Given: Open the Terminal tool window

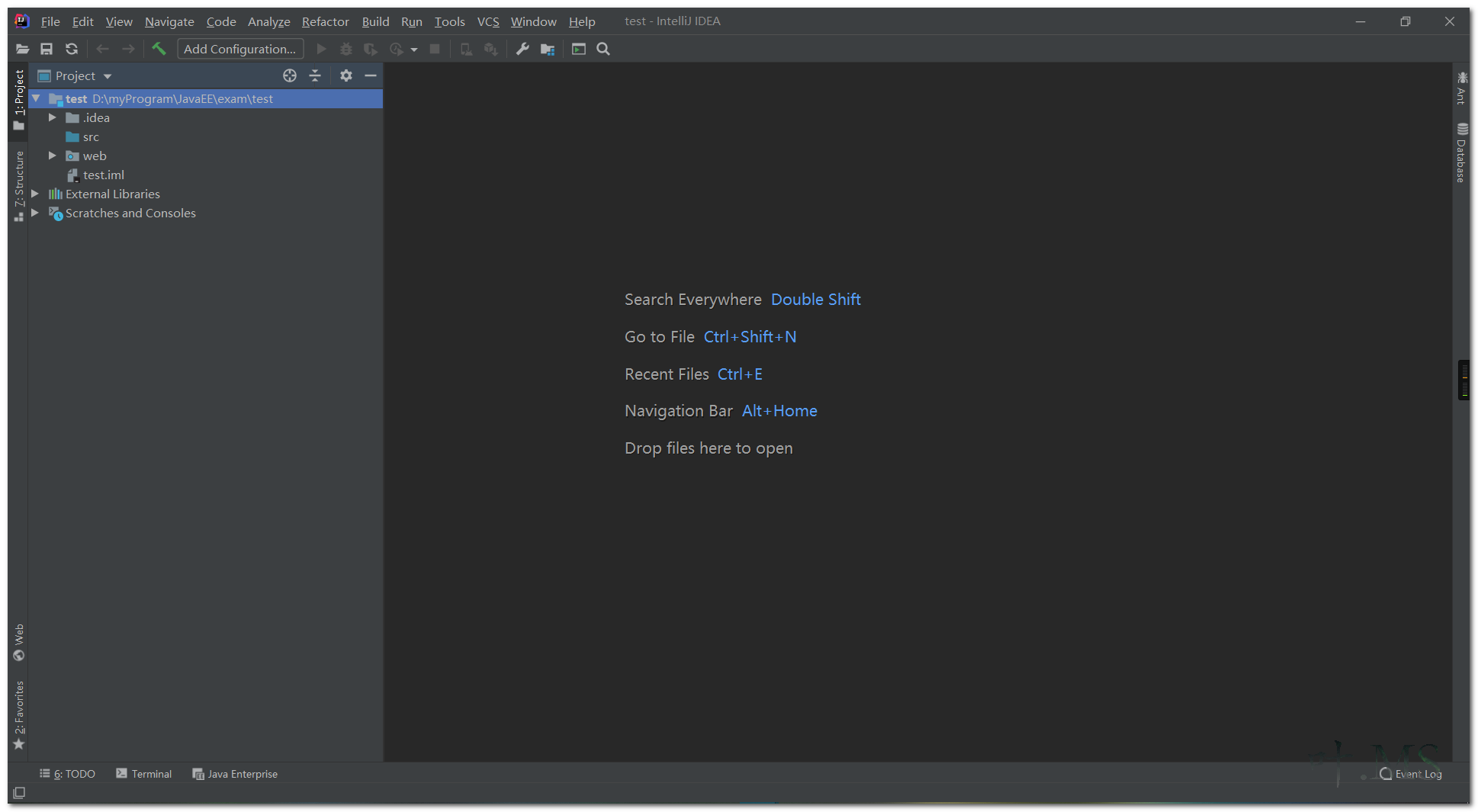Looking at the screenshot, I should [144, 774].
